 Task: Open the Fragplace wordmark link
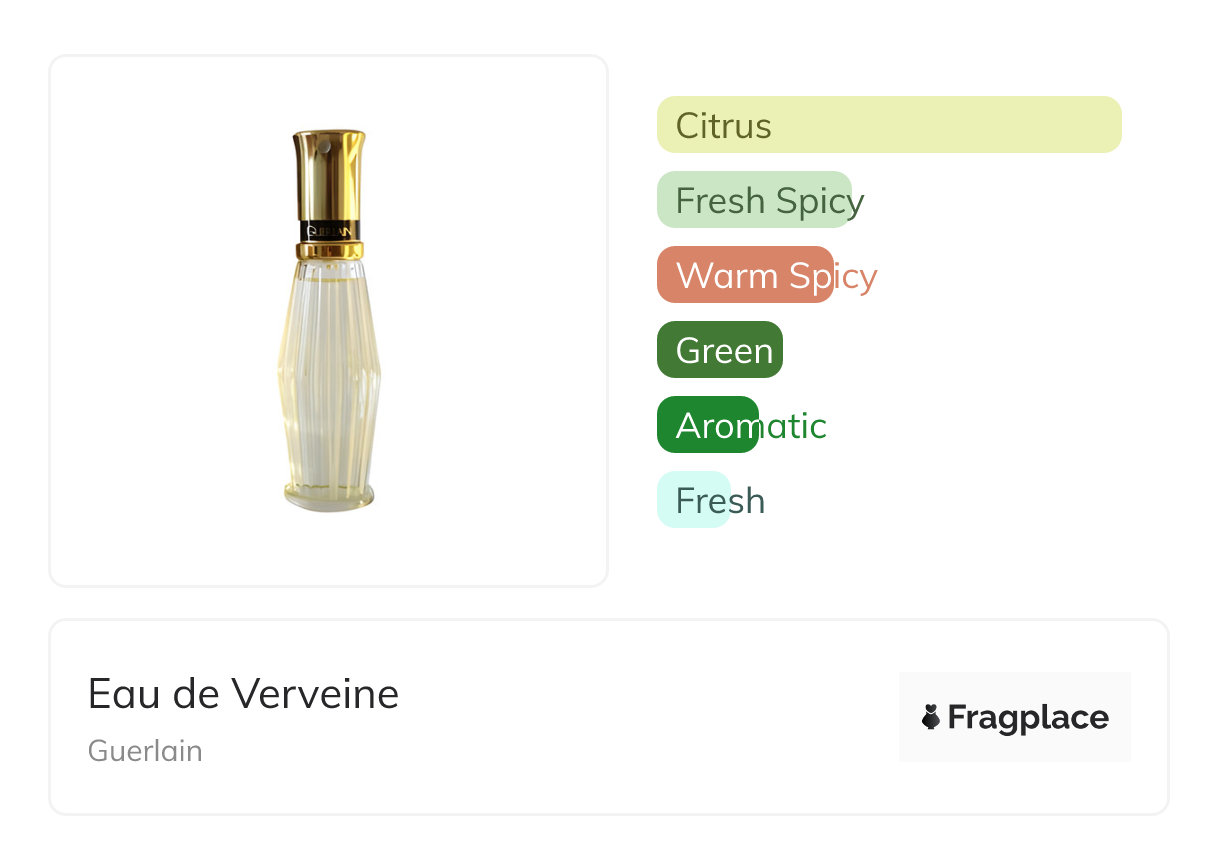coord(1028,718)
